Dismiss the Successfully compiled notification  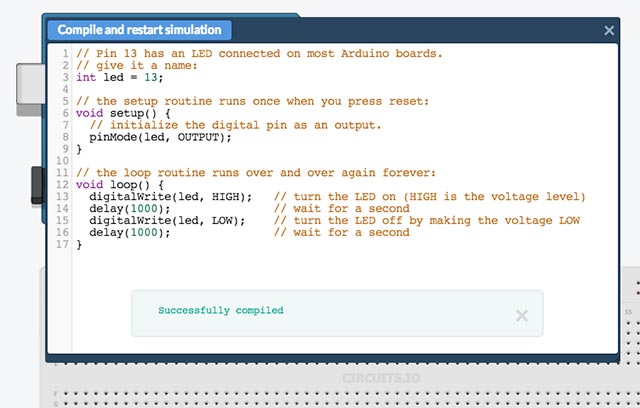coord(521,315)
